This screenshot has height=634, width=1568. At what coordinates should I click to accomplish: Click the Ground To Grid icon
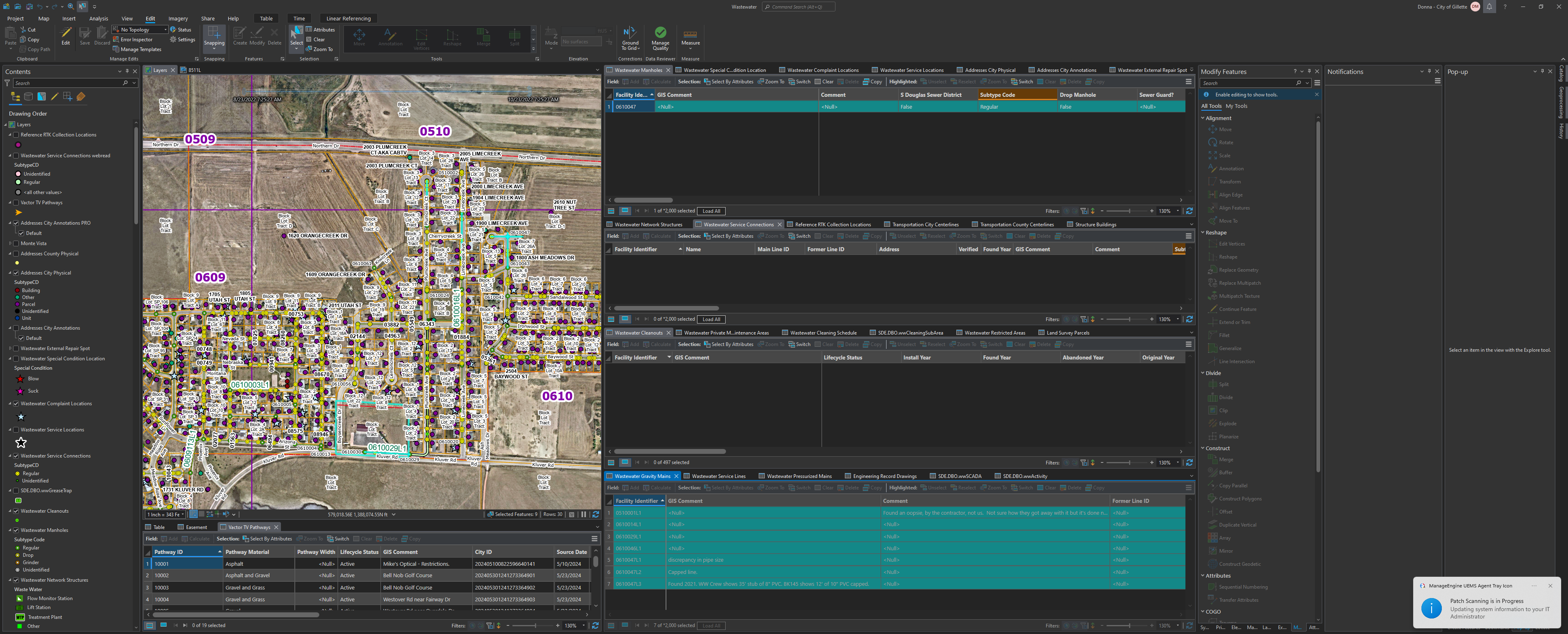point(630,32)
